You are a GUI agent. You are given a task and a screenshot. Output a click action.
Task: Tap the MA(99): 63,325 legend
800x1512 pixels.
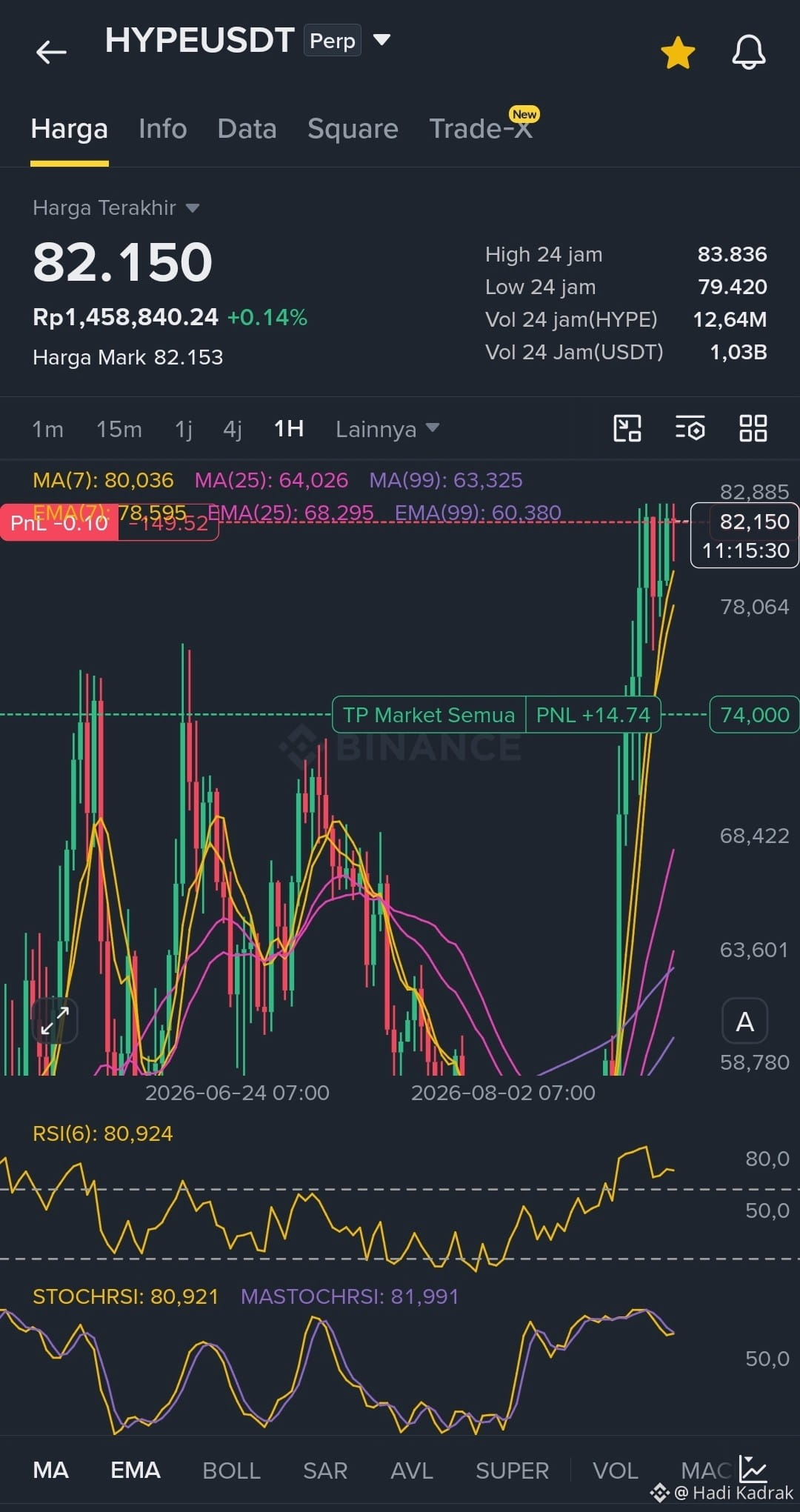446,480
